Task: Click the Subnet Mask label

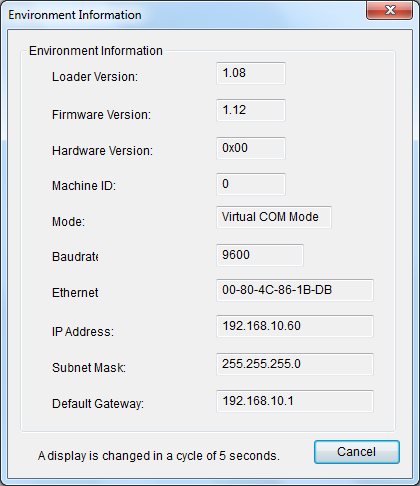Action: (x=89, y=368)
